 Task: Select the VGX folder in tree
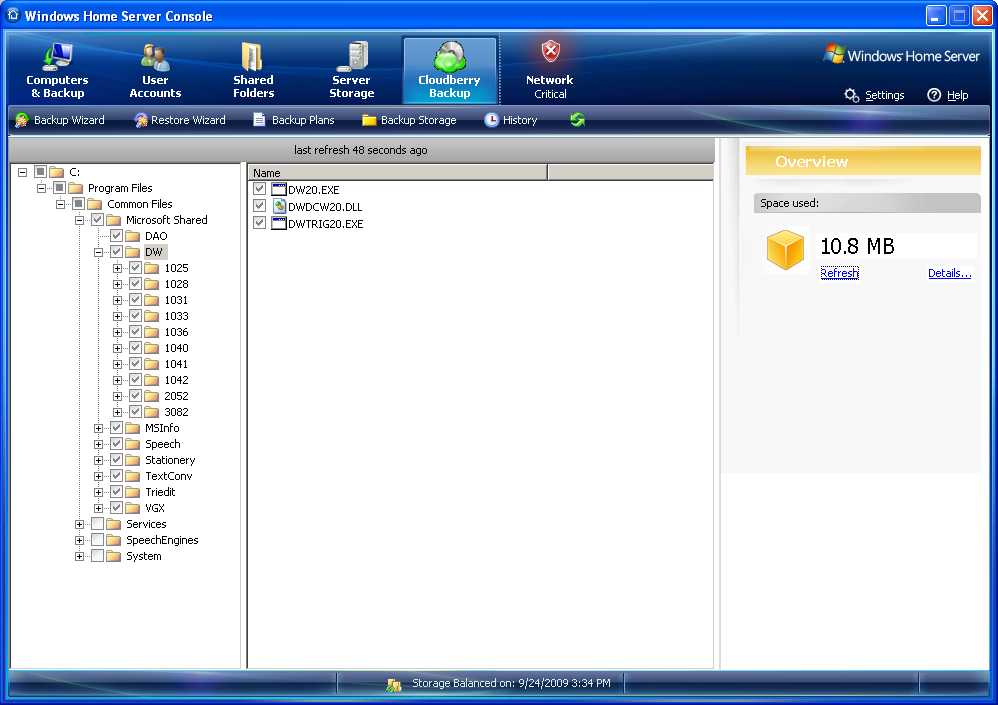155,508
